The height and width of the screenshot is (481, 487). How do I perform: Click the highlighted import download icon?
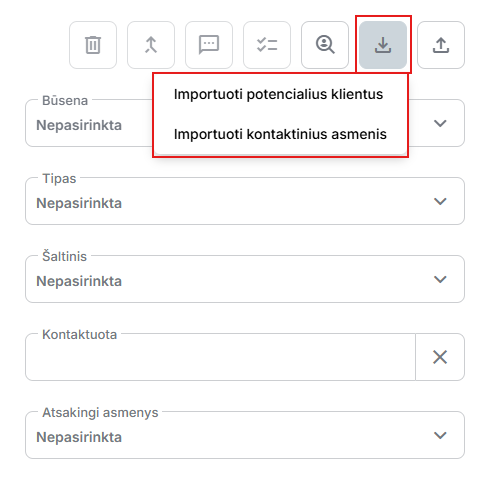pyautogui.click(x=383, y=45)
